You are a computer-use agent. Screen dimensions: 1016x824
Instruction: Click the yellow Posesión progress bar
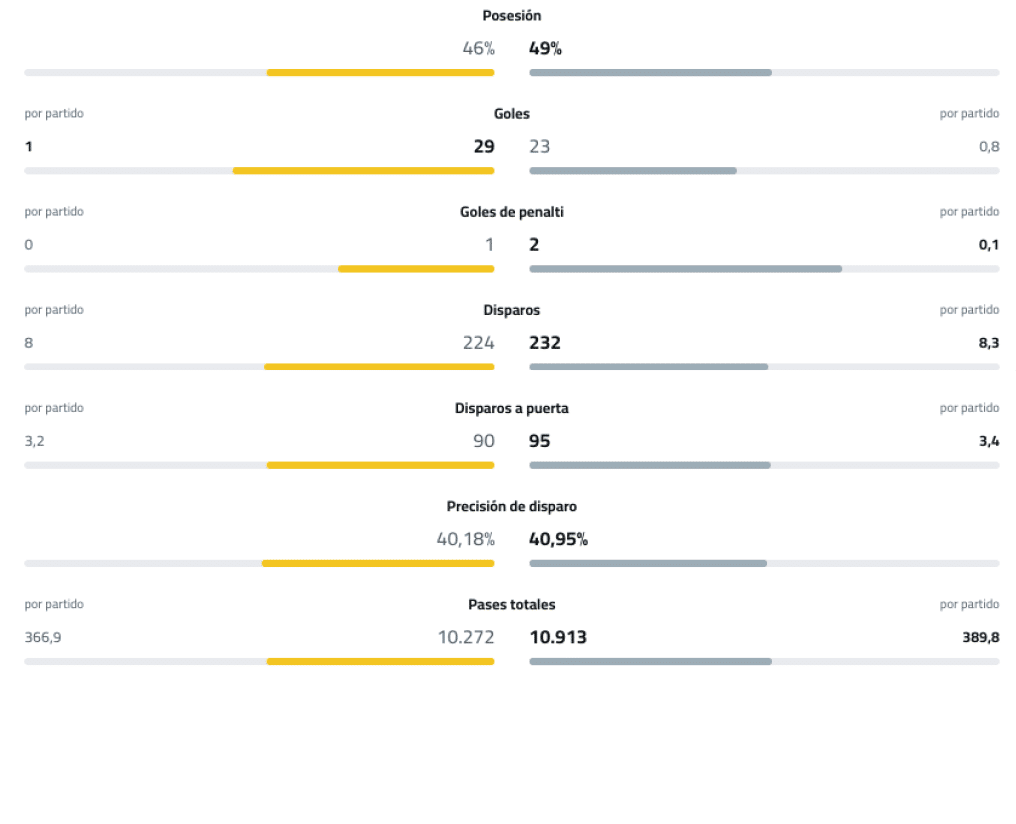(x=380, y=73)
